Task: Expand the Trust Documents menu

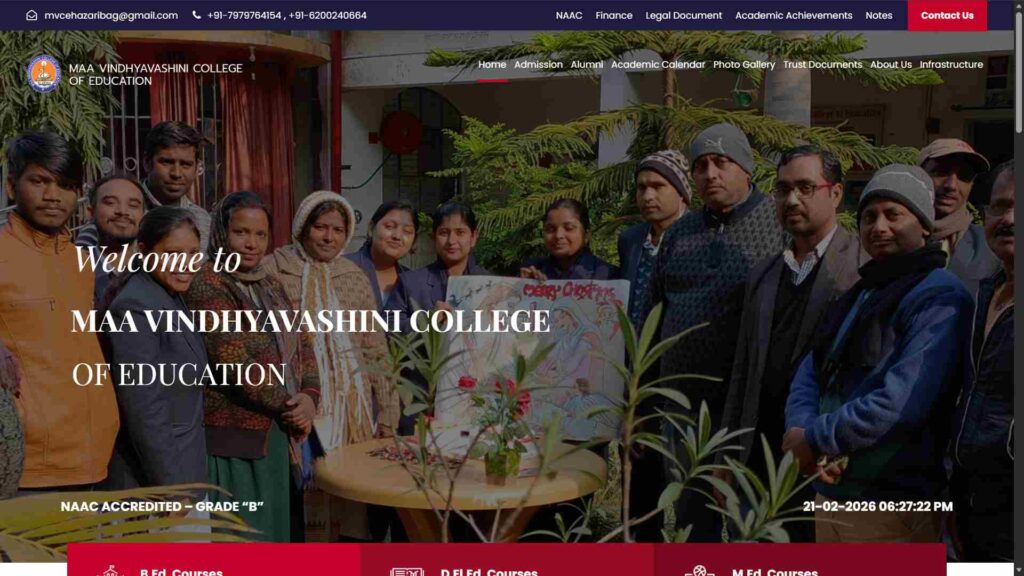Action: point(822,65)
